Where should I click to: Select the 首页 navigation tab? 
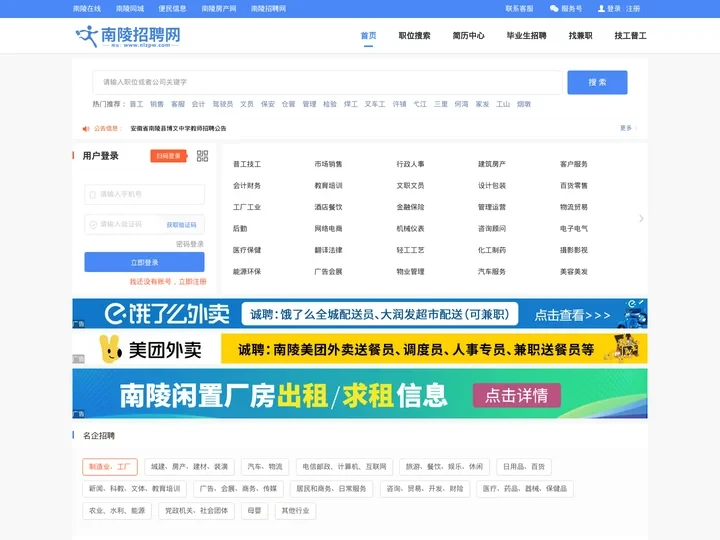pos(368,36)
